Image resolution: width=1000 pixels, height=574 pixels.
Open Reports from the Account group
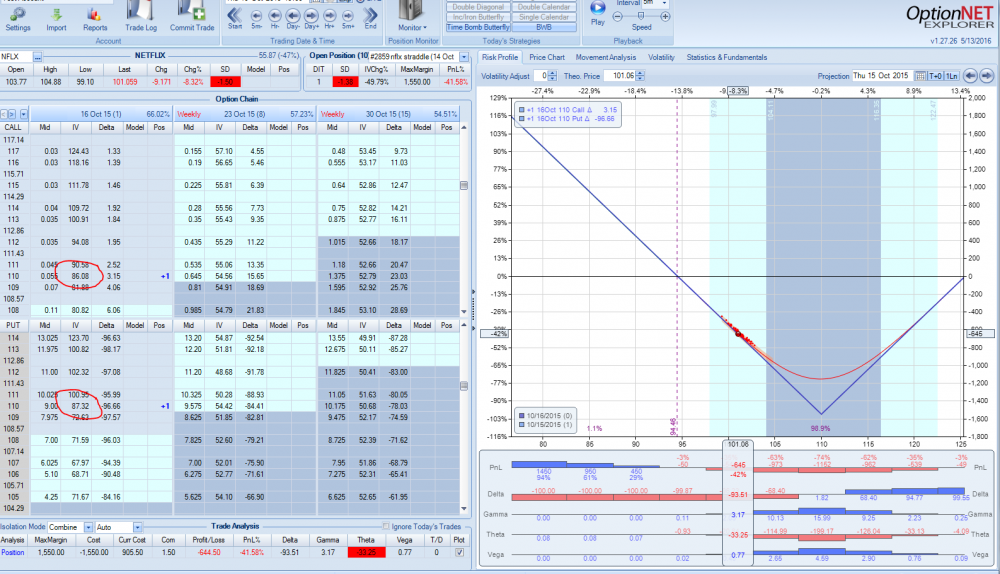[x=94, y=13]
